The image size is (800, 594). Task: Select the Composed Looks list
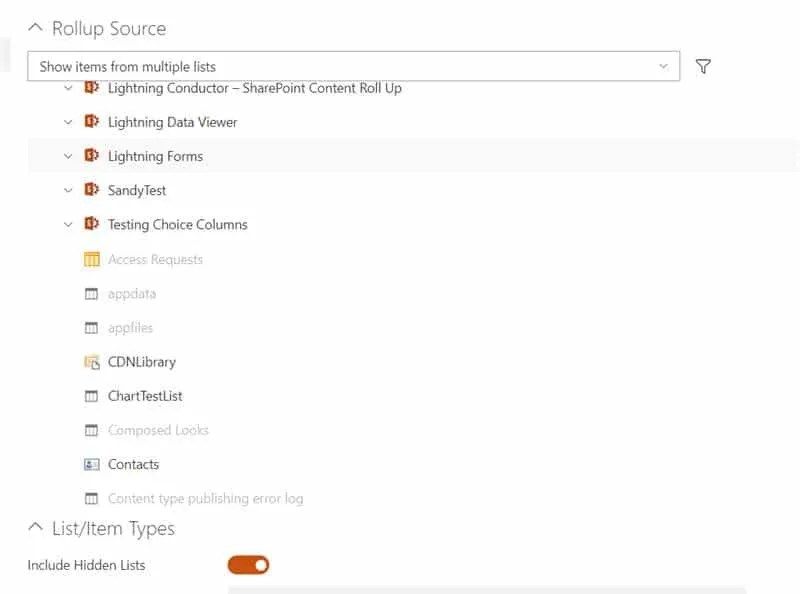coord(158,430)
